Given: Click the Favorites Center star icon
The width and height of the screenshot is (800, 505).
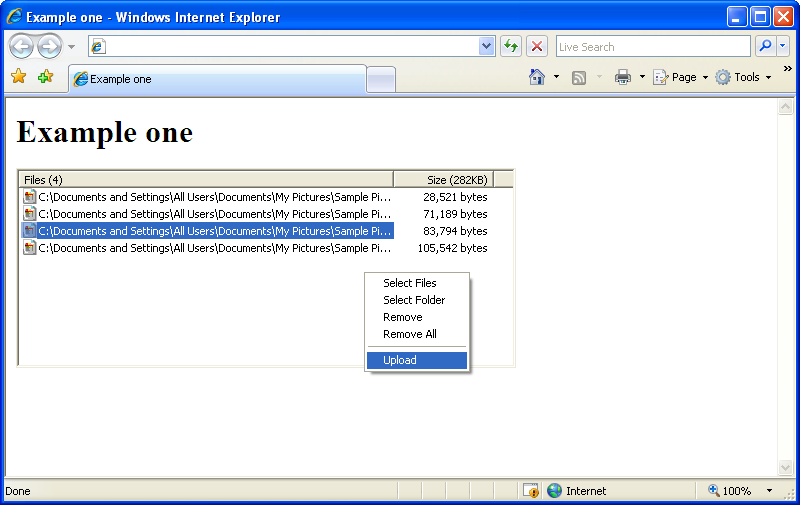Looking at the screenshot, I should (x=18, y=78).
